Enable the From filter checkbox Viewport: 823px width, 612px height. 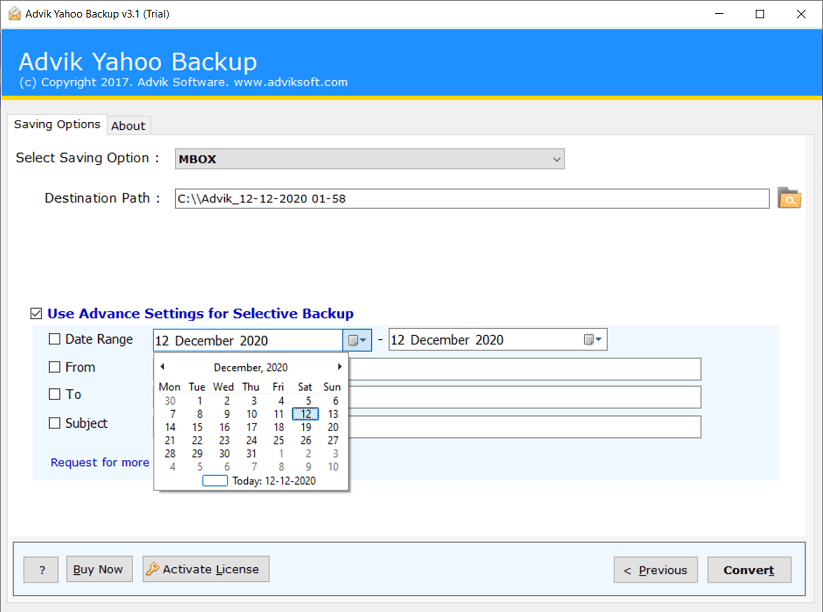[x=55, y=367]
